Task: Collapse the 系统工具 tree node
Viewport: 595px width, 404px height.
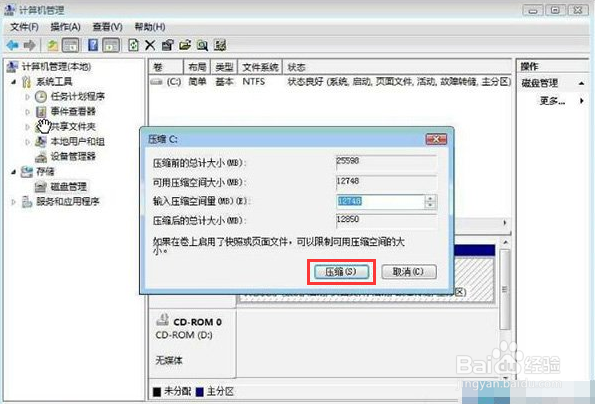Action: [14, 82]
